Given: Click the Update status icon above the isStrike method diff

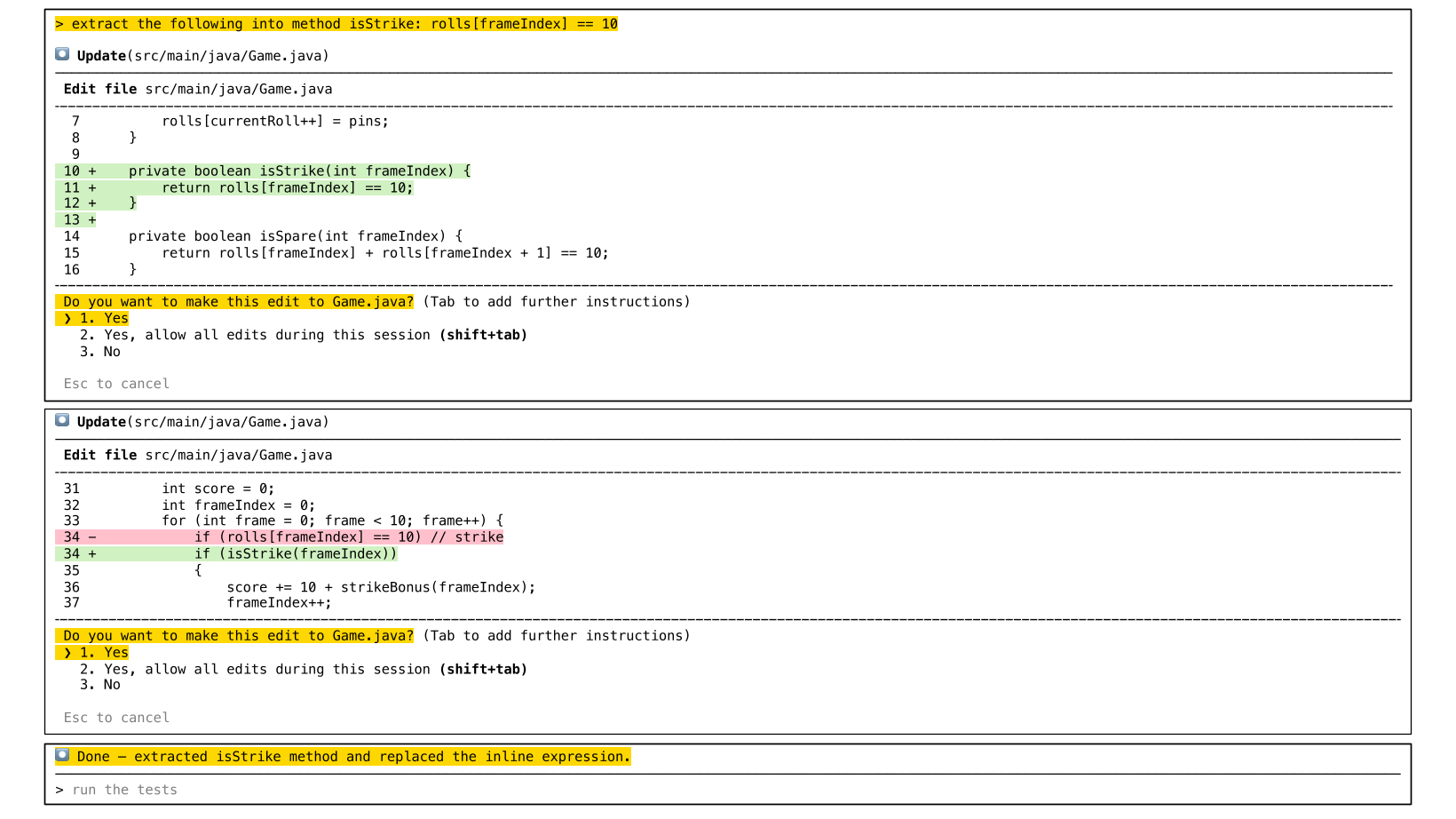Looking at the screenshot, I should point(62,54).
